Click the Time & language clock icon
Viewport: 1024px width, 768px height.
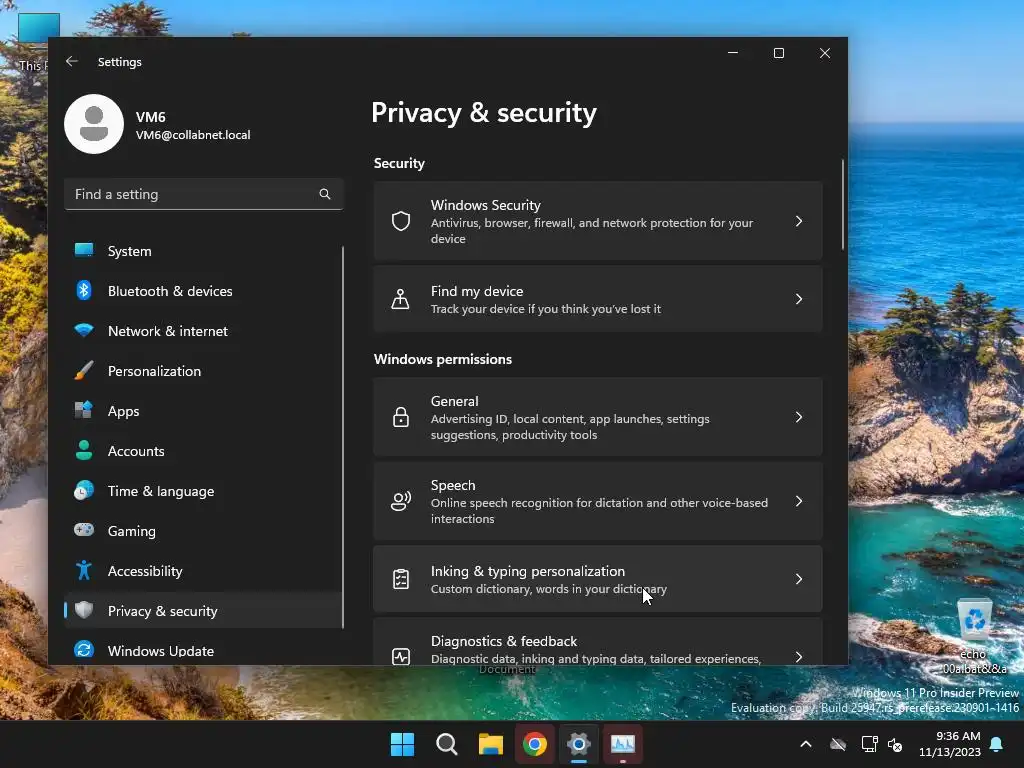tap(84, 490)
